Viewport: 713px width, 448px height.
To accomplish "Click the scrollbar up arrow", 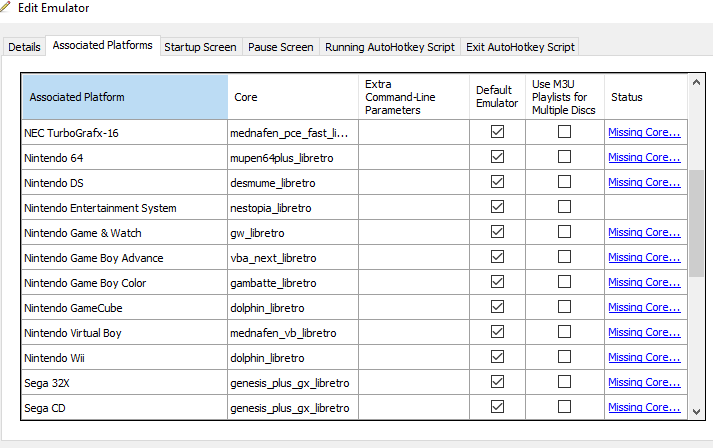I will 696,82.
